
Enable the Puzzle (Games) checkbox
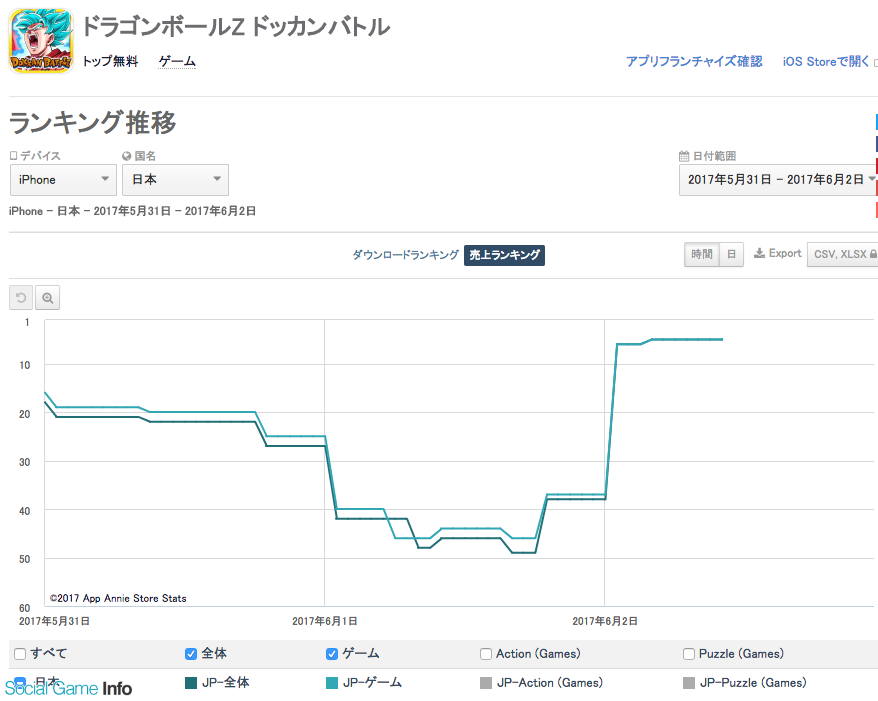point(689,654)
